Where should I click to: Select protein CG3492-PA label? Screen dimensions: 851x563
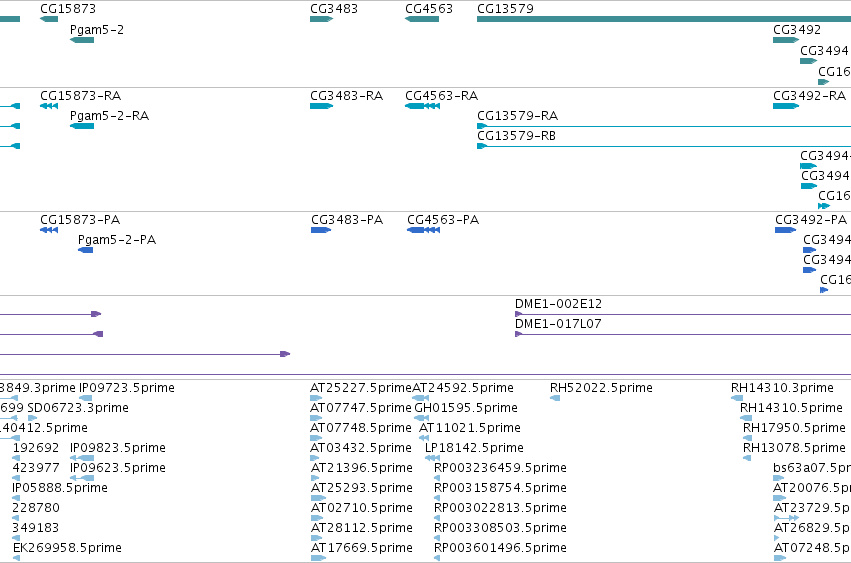[811, 220]
